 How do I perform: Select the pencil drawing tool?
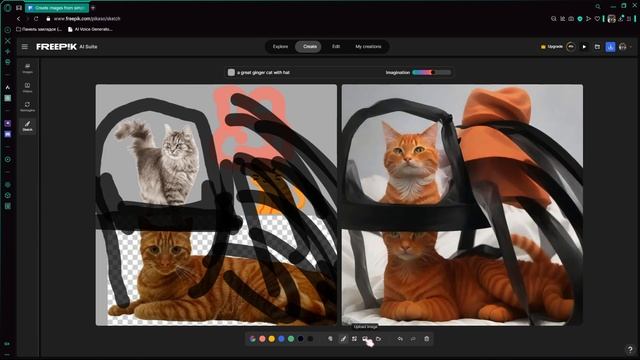(x=343, y=339)
